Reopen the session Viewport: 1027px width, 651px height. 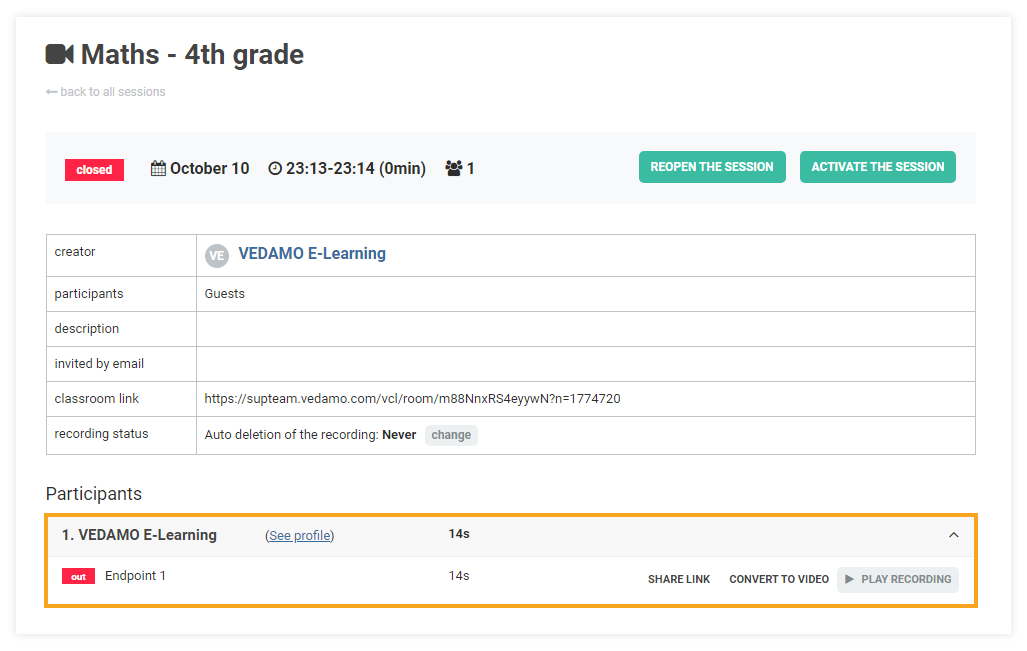click(x=712, y=167)
